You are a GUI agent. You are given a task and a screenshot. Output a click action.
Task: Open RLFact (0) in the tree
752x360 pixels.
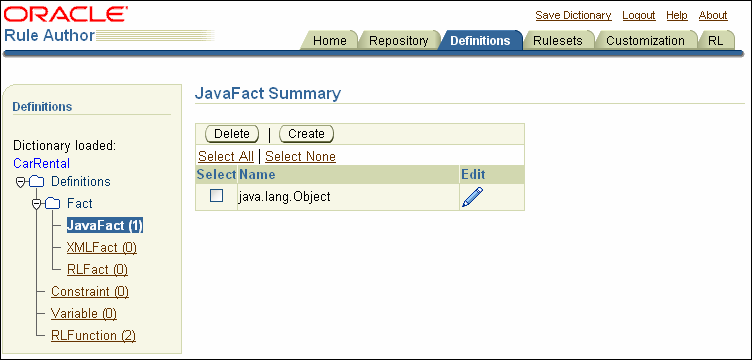pos(97,270)
